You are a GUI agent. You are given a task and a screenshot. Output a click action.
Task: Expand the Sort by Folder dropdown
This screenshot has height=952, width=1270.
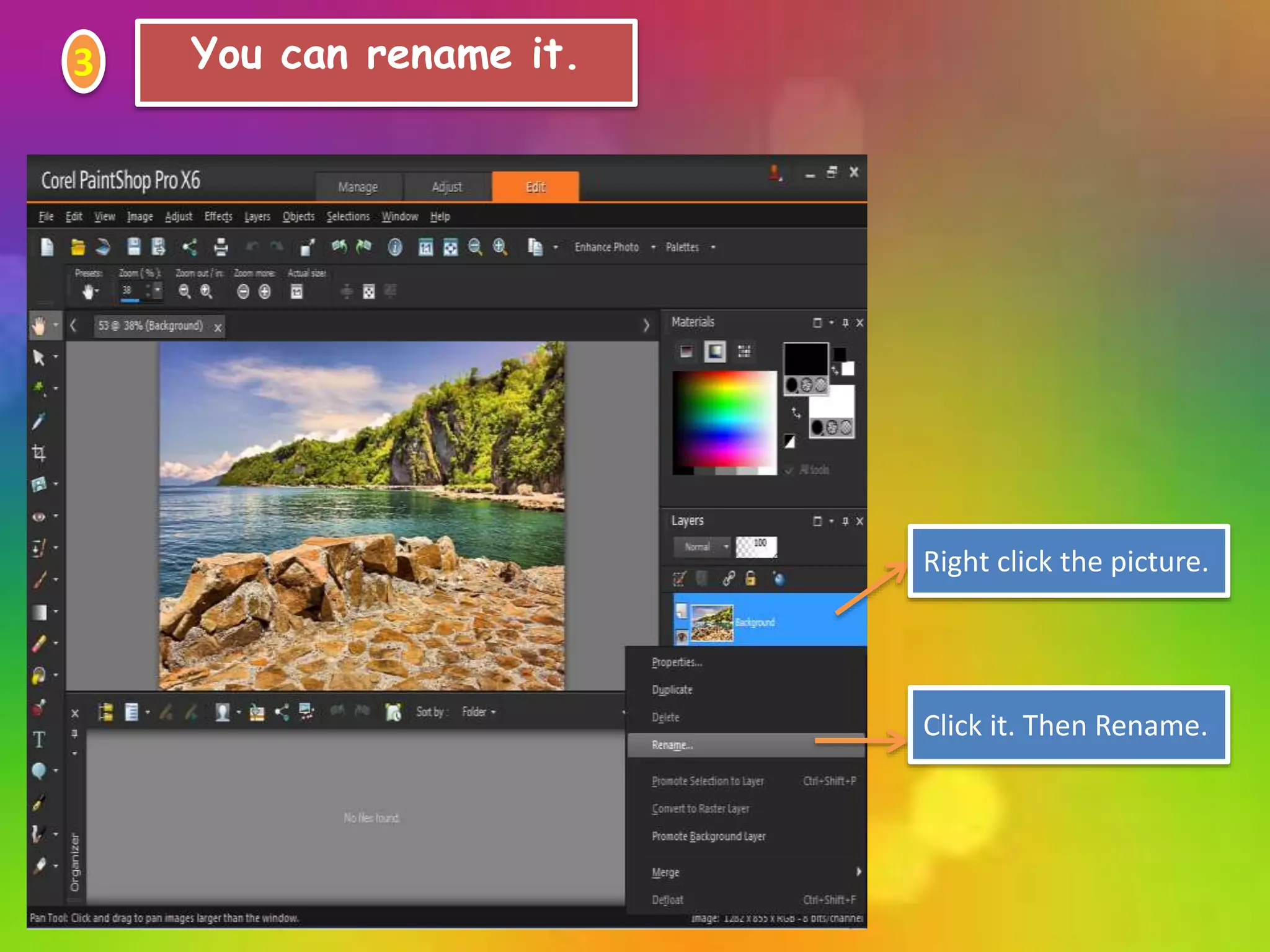(479, 712)
